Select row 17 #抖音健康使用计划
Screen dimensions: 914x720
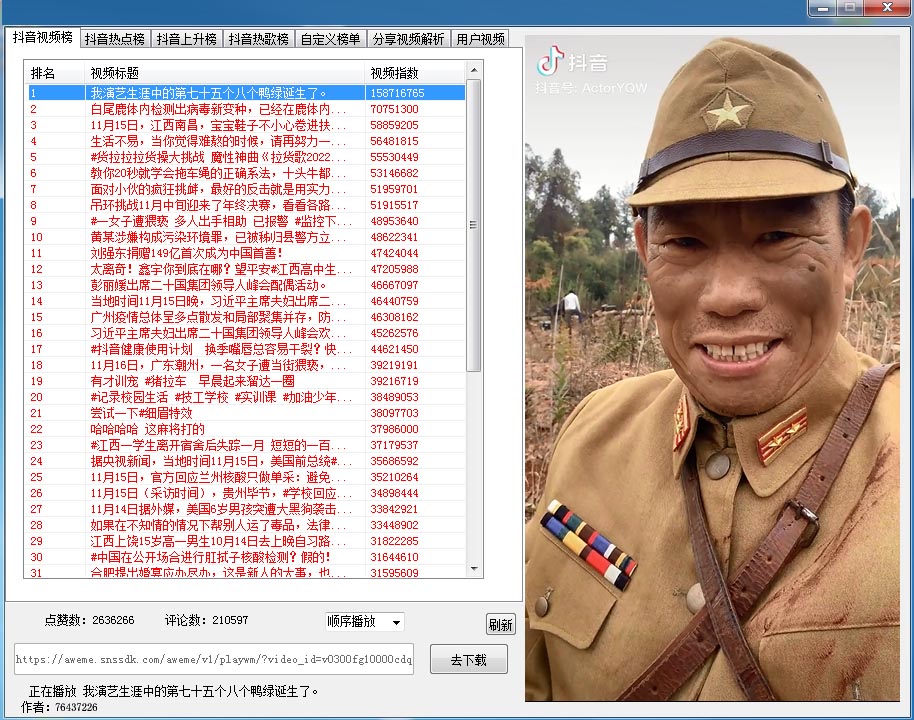[x=247, y=349]
